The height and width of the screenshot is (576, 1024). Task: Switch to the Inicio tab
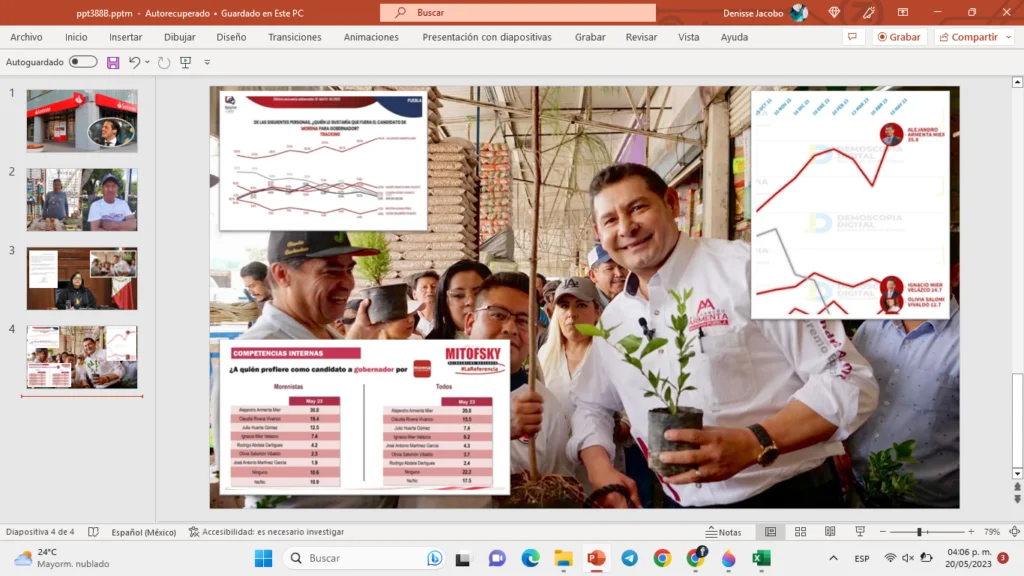[76, 37]
